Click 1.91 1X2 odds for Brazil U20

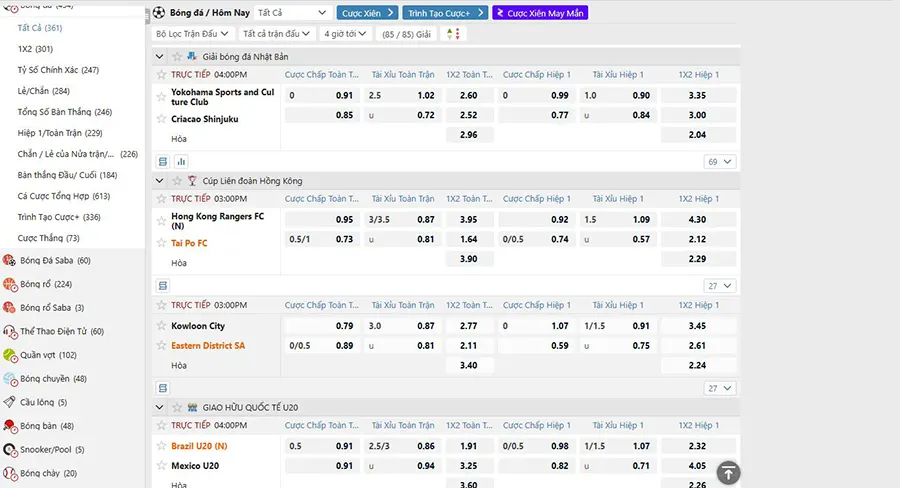468,446
